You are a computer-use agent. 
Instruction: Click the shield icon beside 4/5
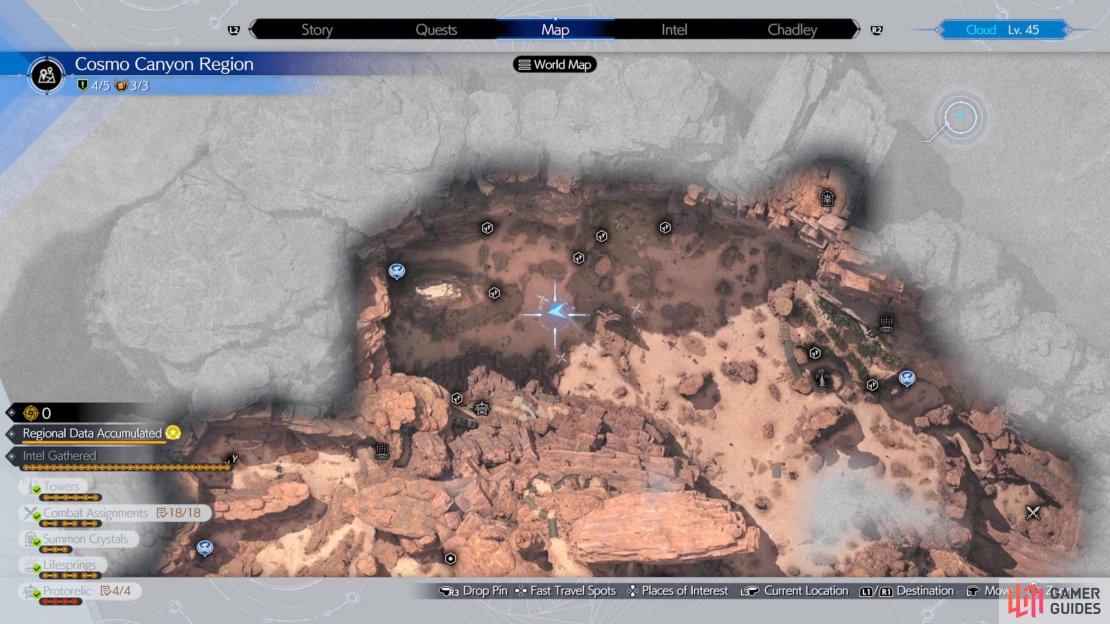click(83, 86)
